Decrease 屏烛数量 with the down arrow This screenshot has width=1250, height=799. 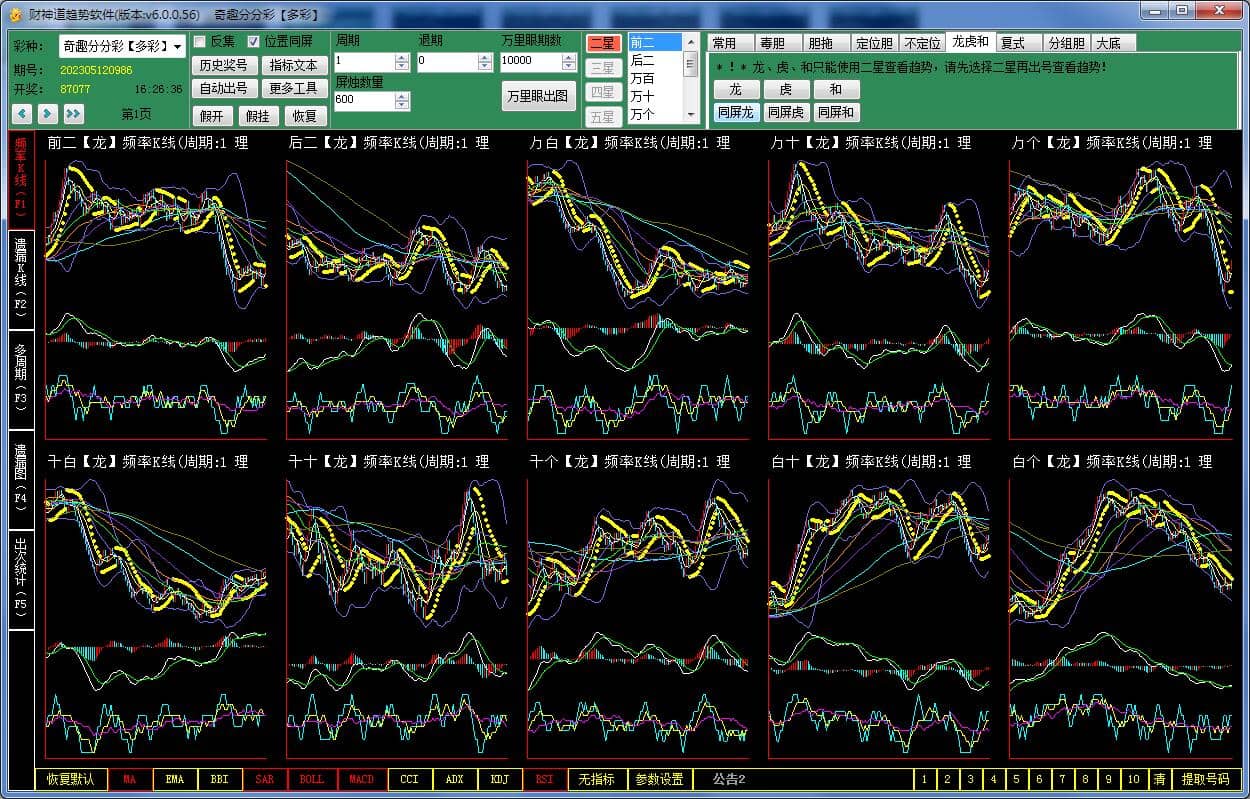pos(402,105)
